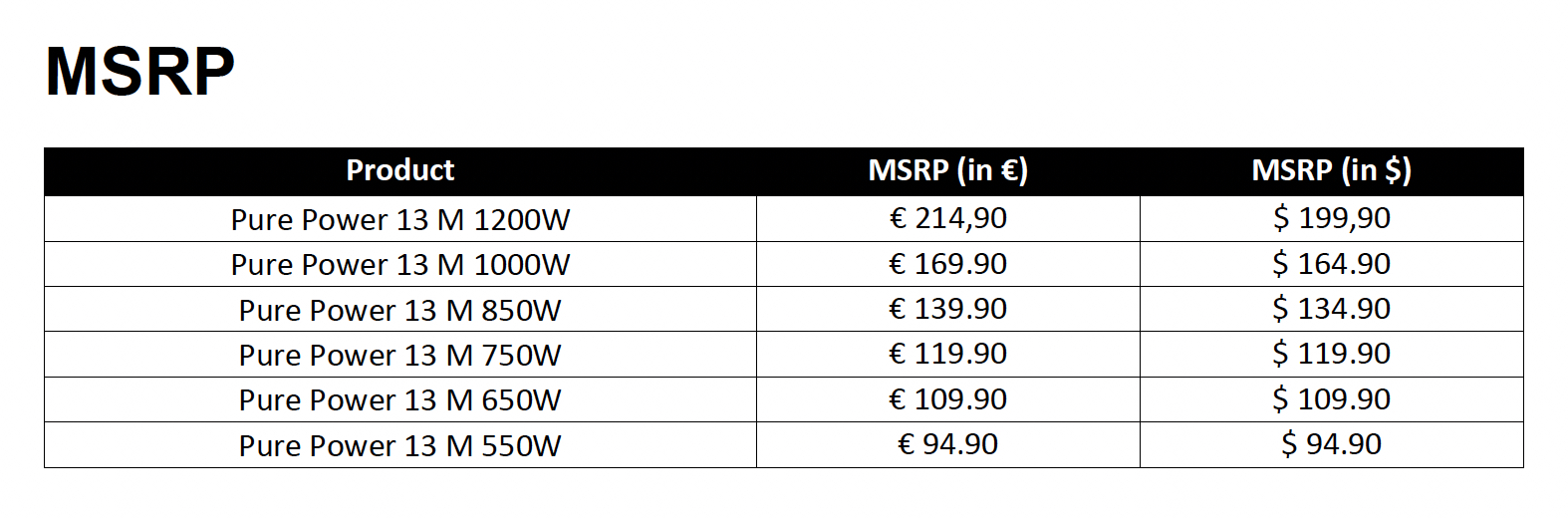1568x518 pixels.
Task: Select the € 109.90 price cell
Action: [x=947, y=399]
